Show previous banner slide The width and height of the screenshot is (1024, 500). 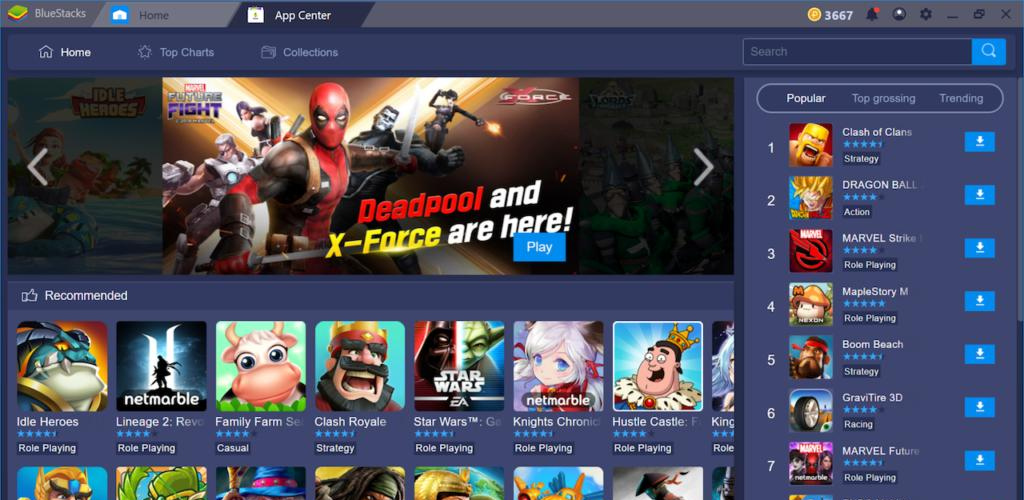[x=37, y=167]
